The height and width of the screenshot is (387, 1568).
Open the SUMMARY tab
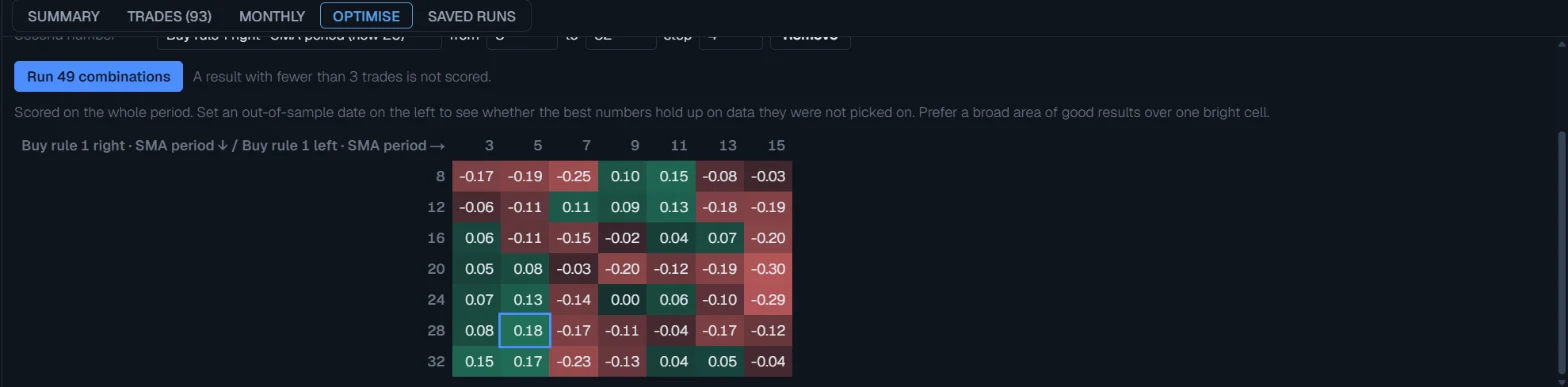point(63,17)
